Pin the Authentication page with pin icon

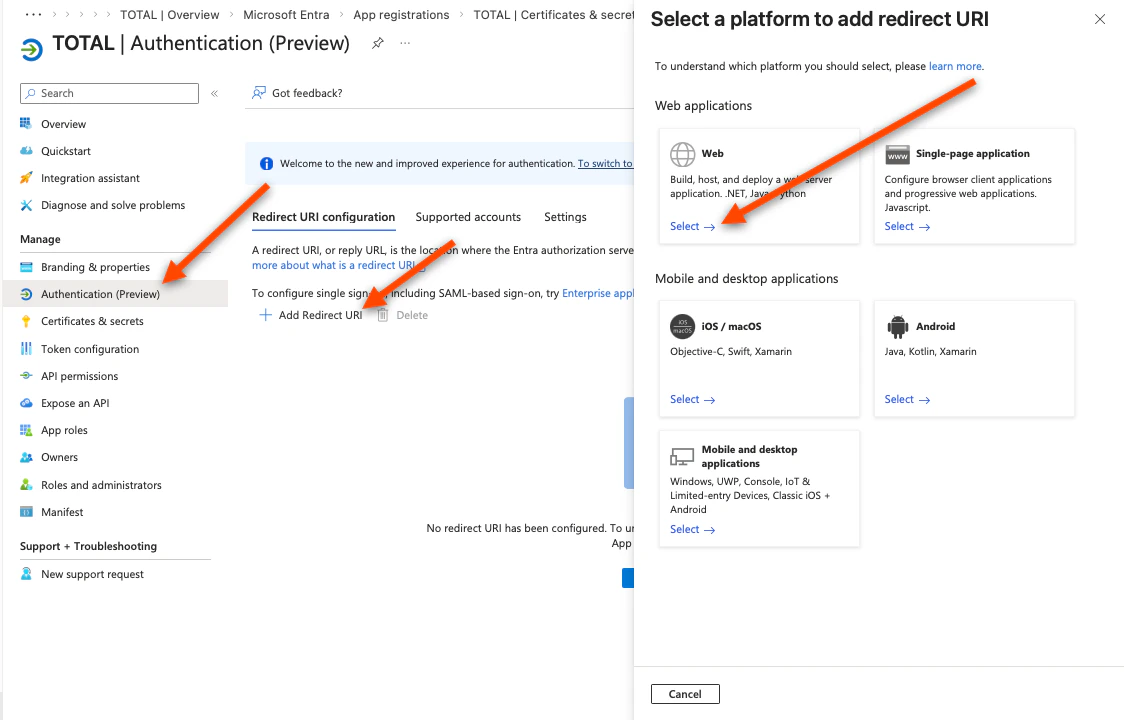[378, 43]
